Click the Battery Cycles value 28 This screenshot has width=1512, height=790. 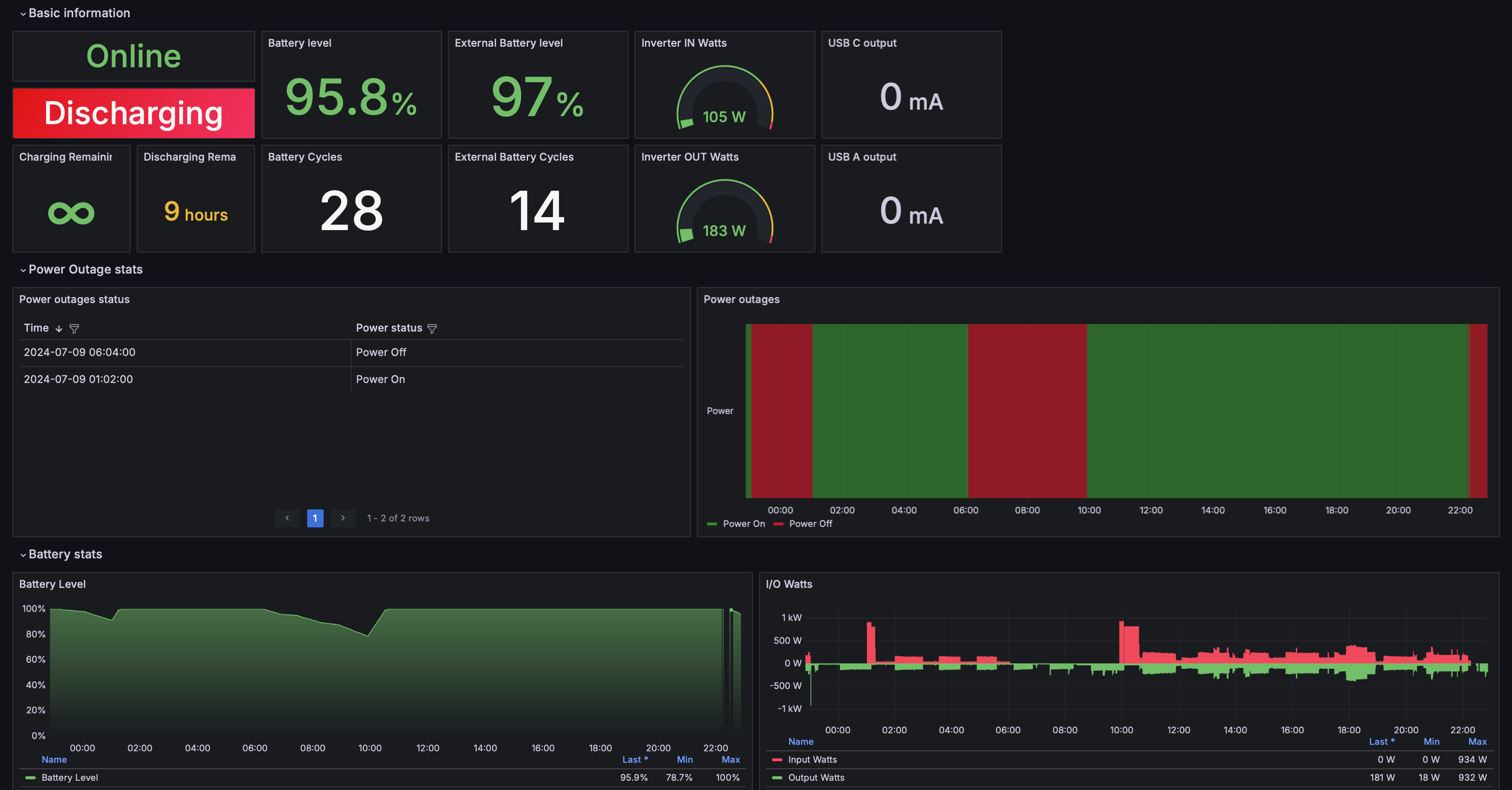(x=351, y=211)
